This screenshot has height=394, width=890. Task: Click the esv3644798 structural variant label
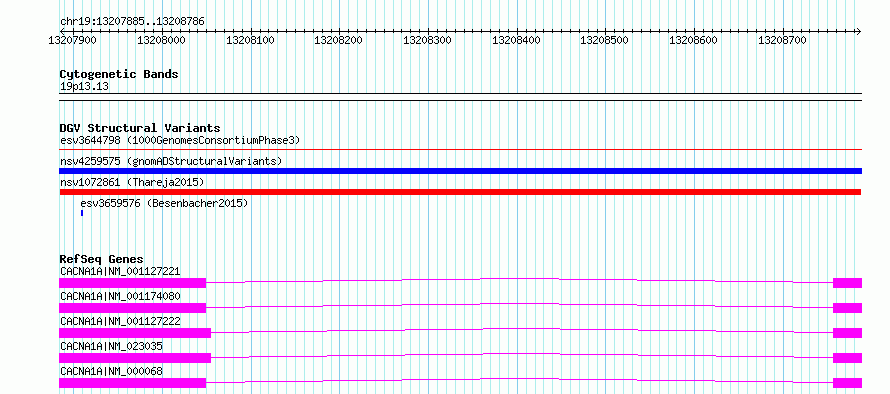[179, 140]
